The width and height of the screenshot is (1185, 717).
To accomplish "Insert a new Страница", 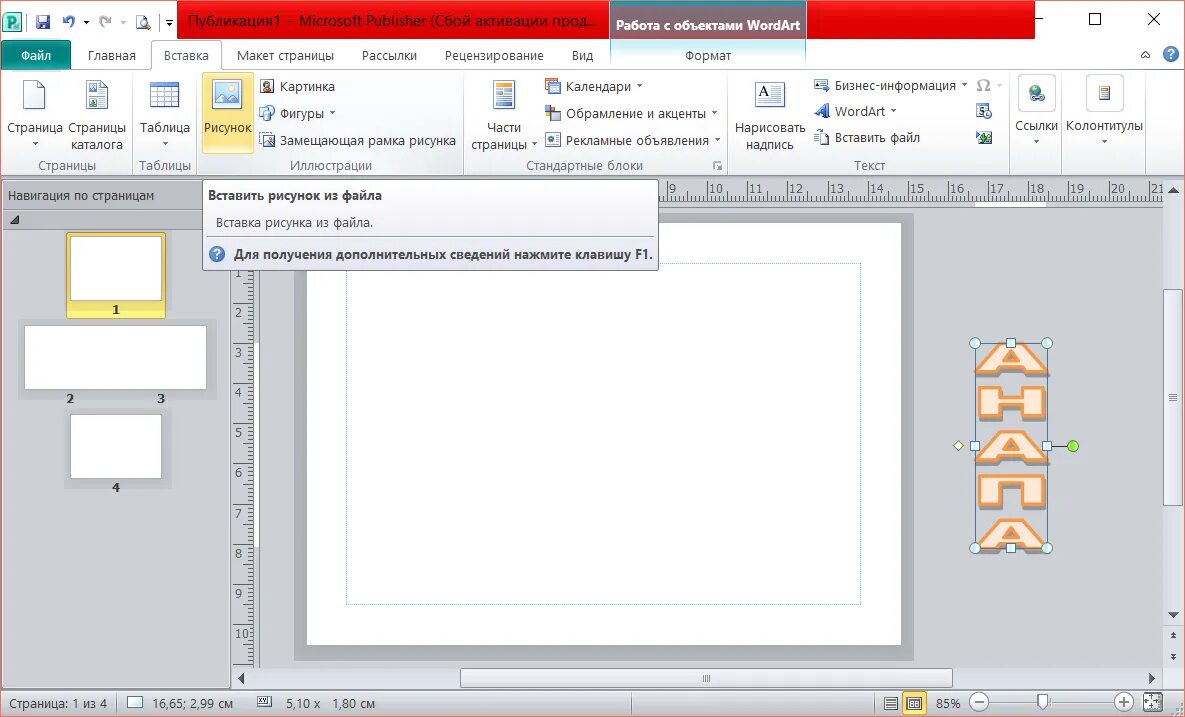I will click(x=34, y=113).
